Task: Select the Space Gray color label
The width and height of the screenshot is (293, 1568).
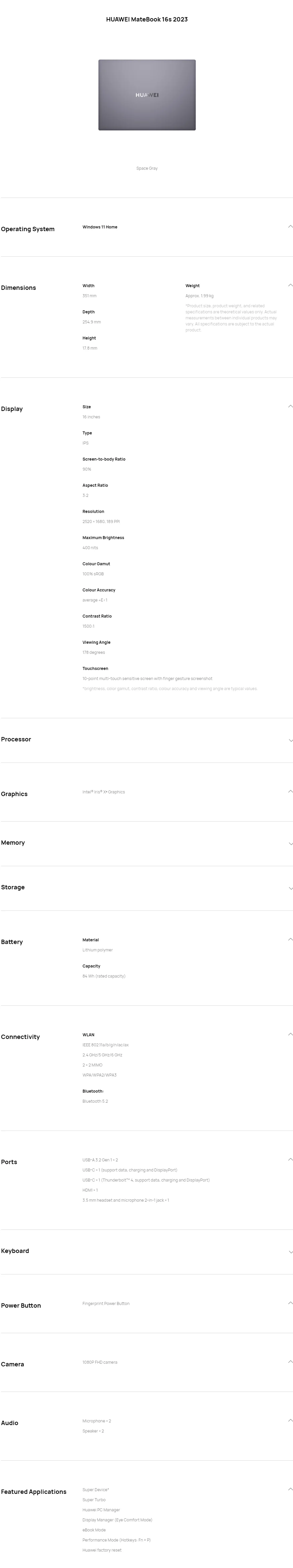Action: point(147,168)
